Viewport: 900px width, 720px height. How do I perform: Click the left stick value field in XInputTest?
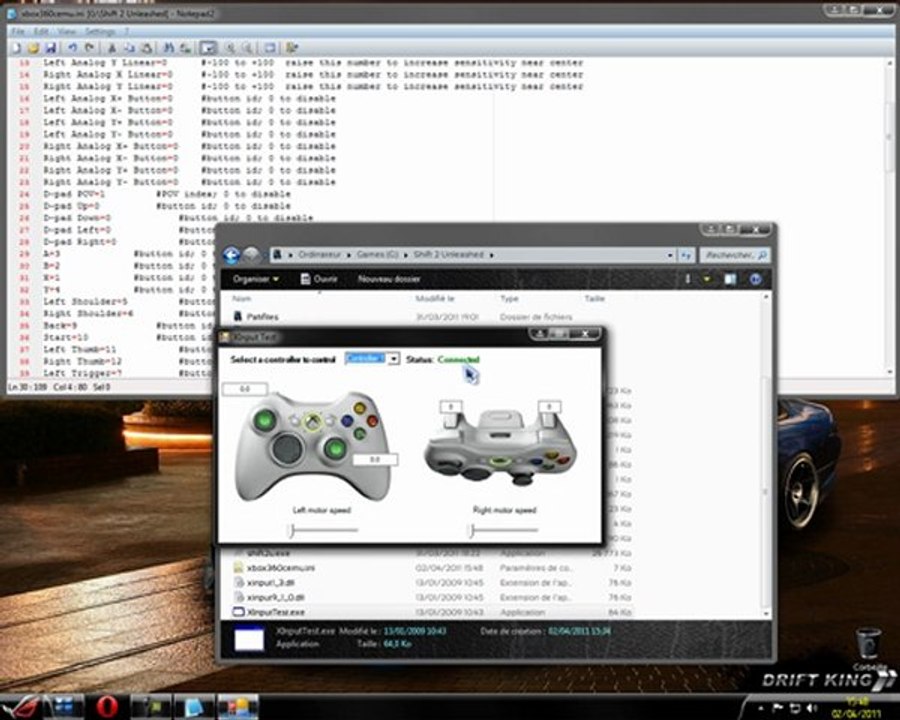(245, 389)
